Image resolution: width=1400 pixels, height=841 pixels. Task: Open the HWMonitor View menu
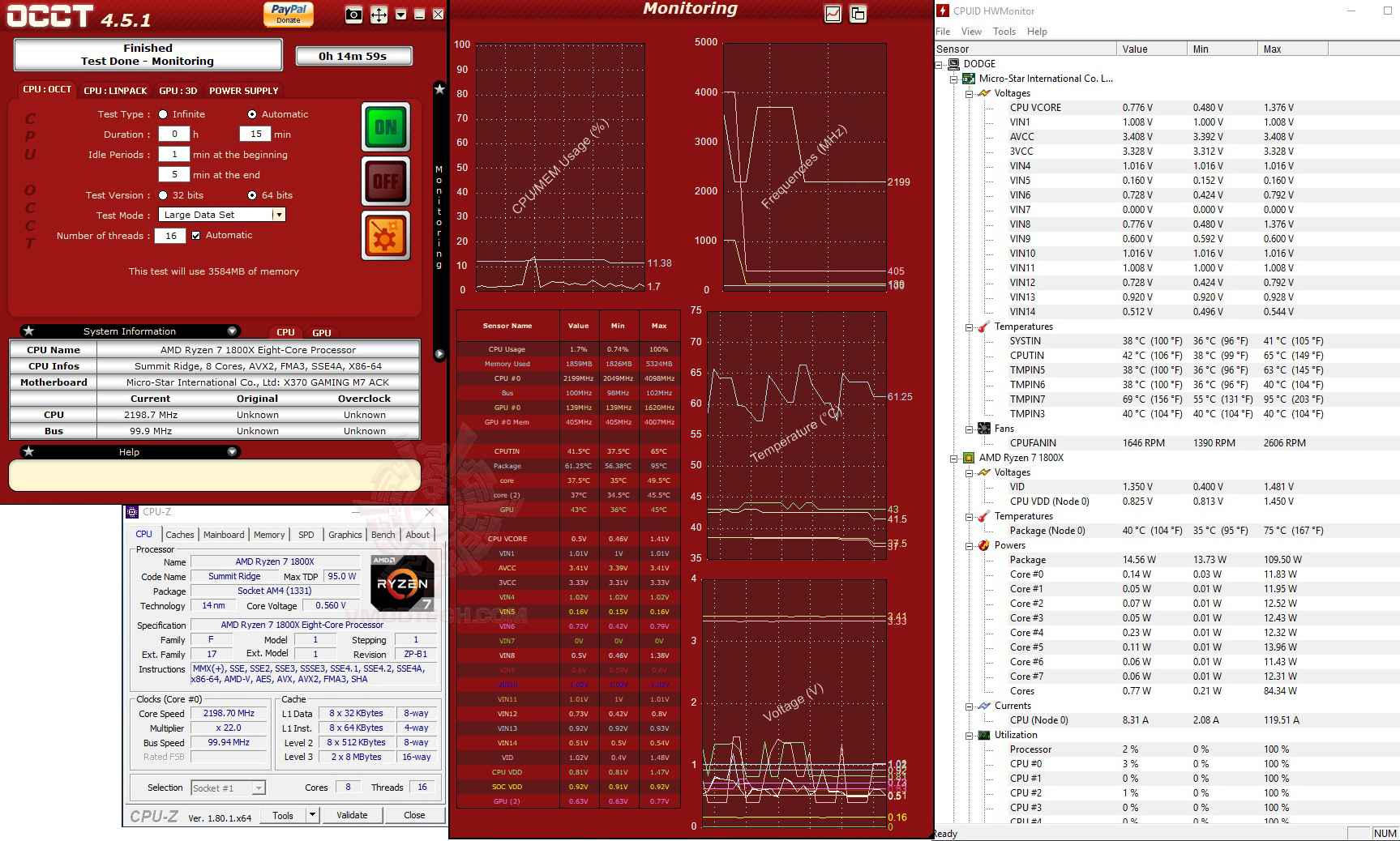coord(971,32)
